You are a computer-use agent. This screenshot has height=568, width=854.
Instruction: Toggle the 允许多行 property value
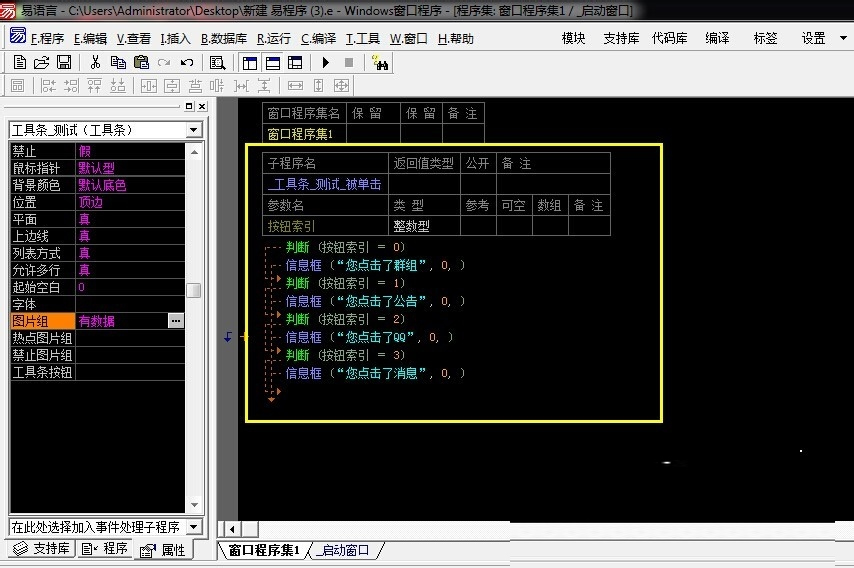(x=130, y=270)
